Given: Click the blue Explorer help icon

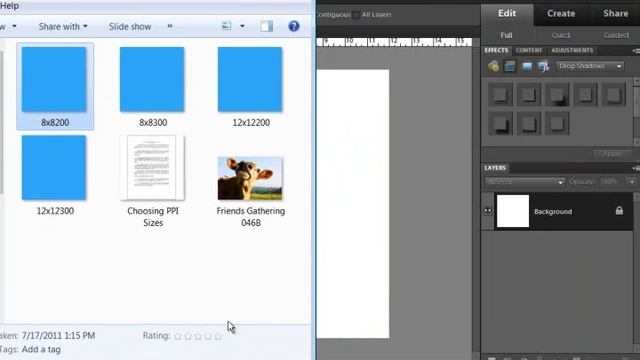Looking at the screenshot, I should (294, 26).
